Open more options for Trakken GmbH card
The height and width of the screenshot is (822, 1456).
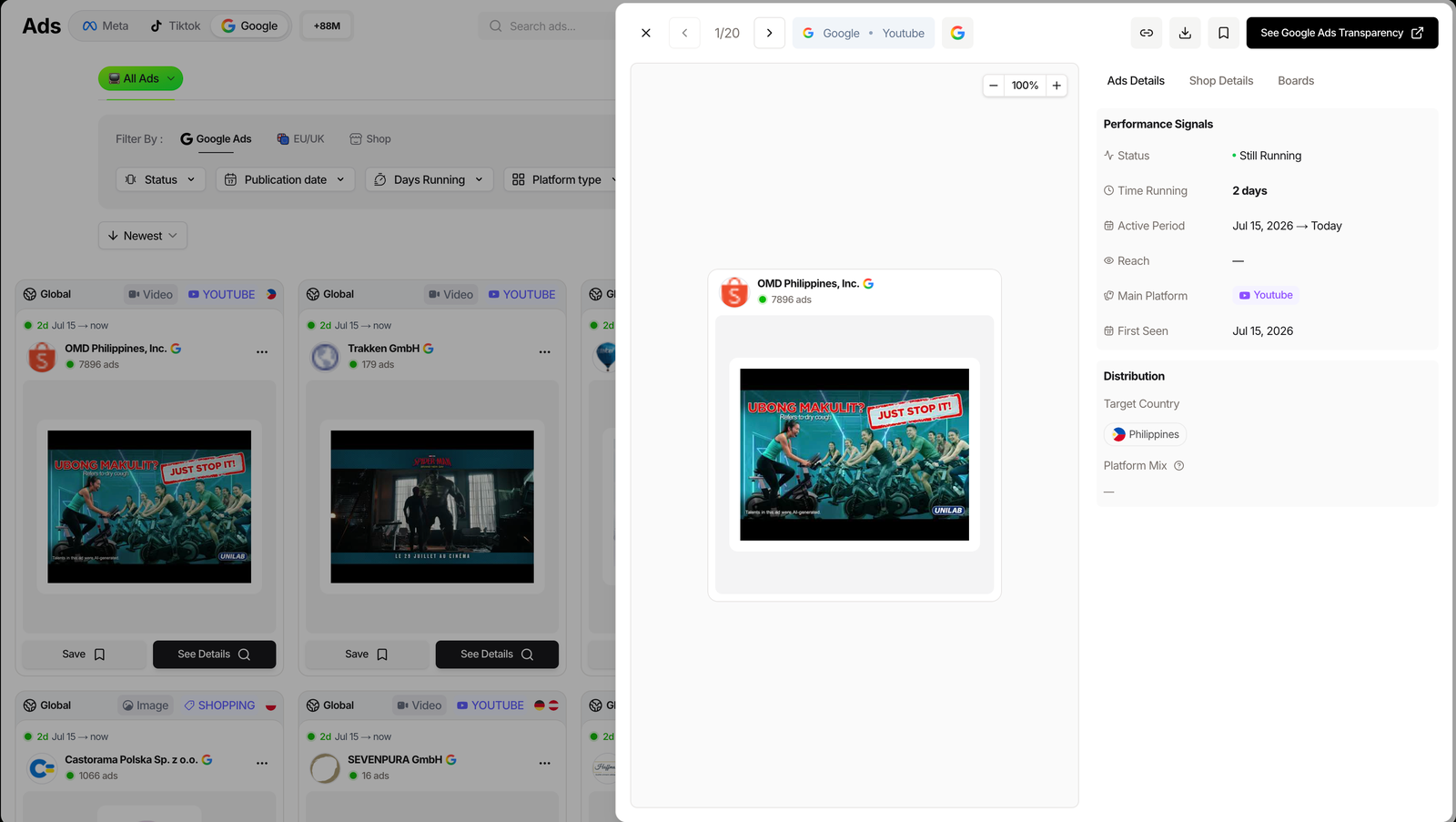tap(545, 352)
